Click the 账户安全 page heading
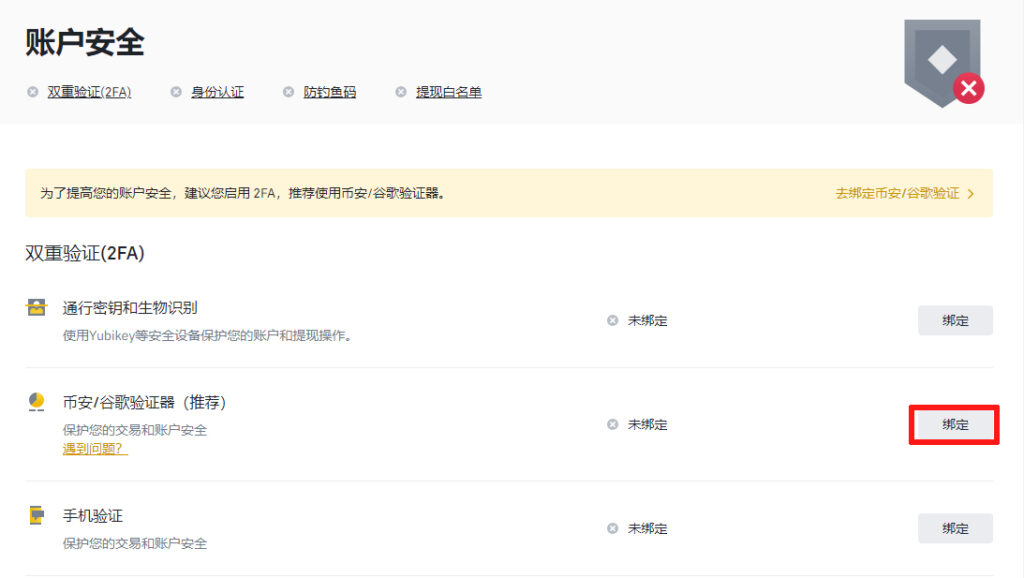1024x578 pixels. coord(85,43)
